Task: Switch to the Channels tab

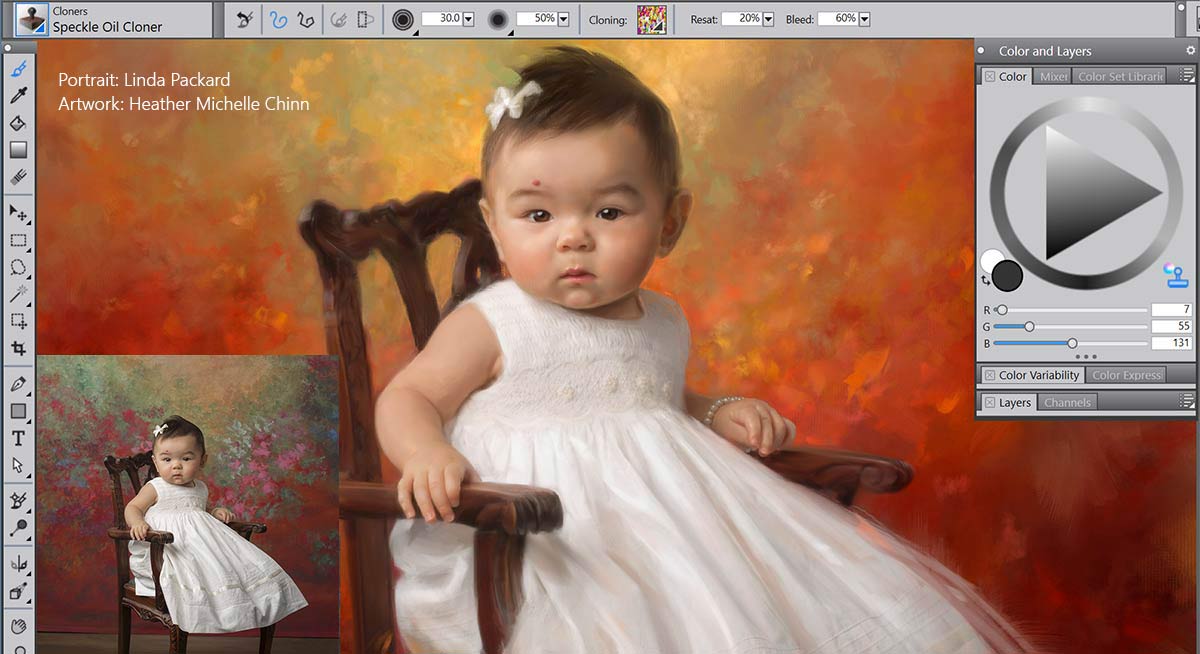Action: point(1067,402)
